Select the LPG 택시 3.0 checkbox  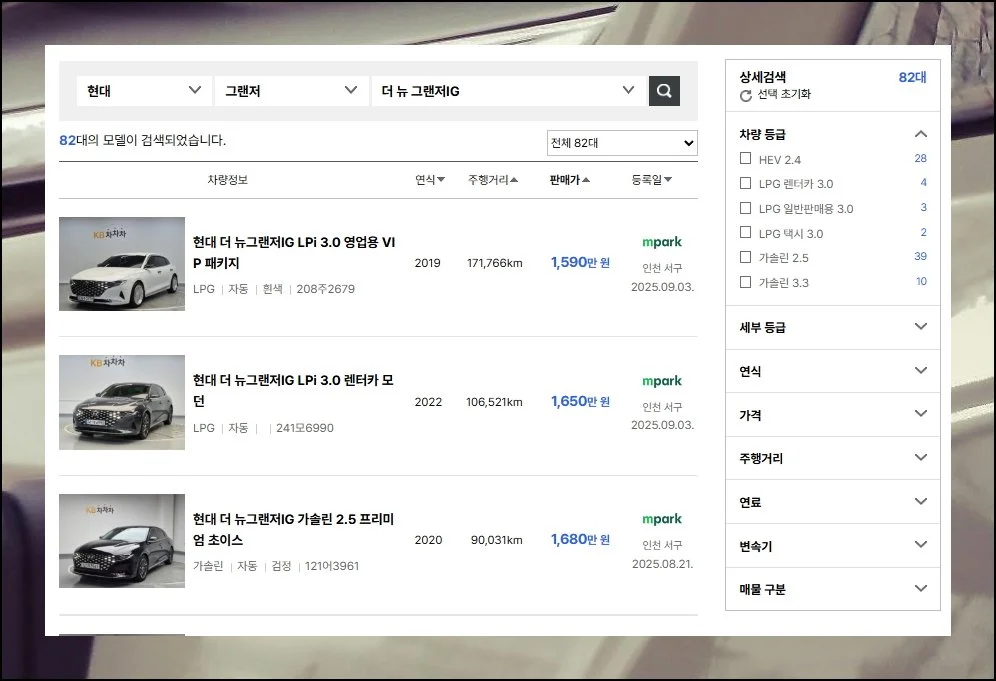[x=745, y=232]
